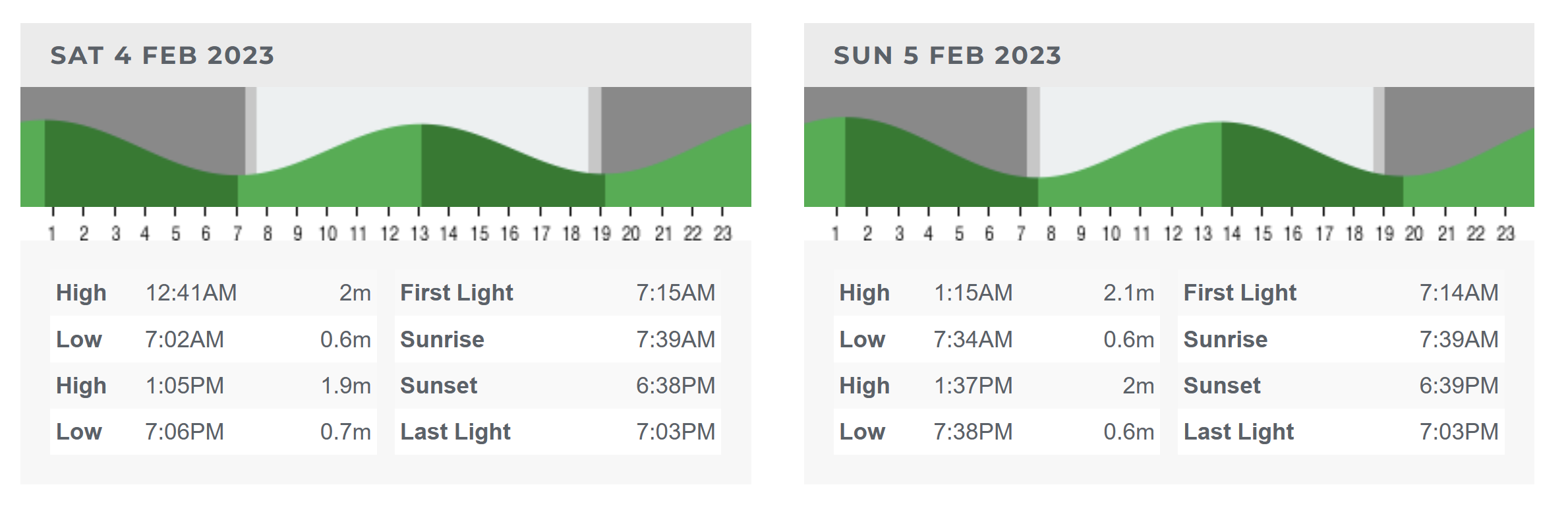The width and height of the screenshot is (1568, 516).
Task: Click Sunday's Sunset 6:39PM row
Action: point(1341,386)
